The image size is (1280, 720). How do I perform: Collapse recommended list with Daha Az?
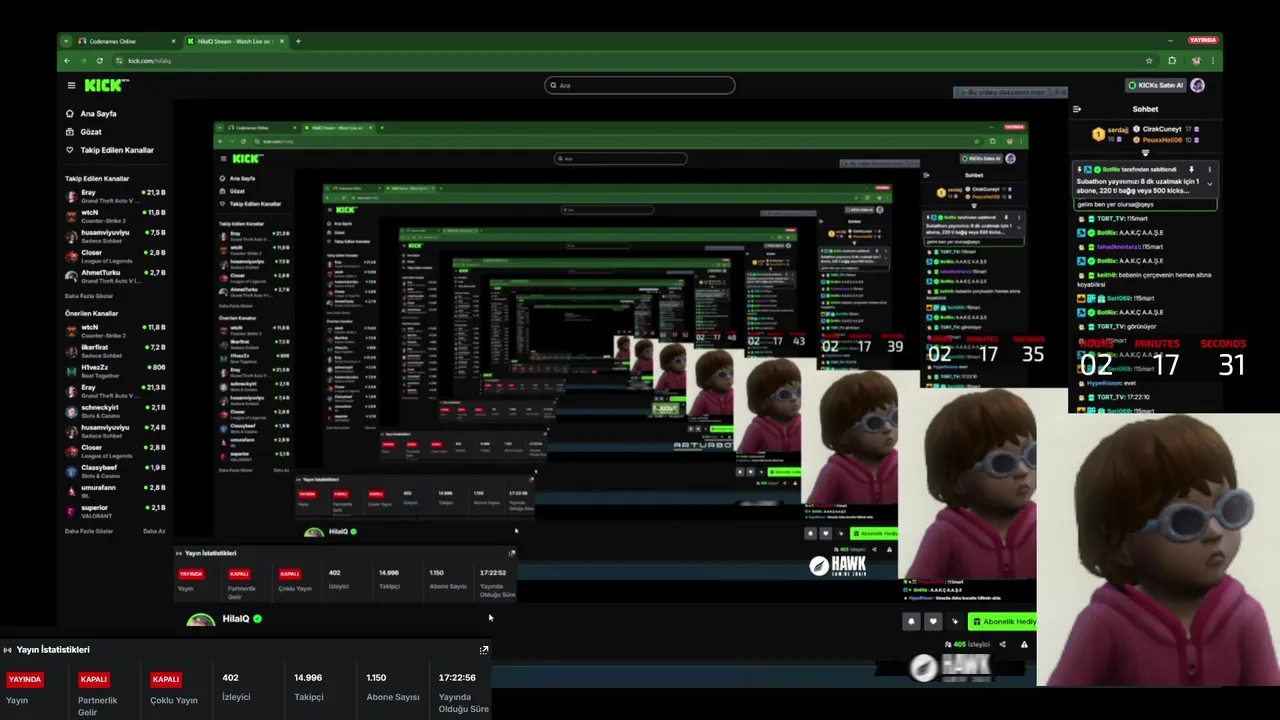click(154, 531)
